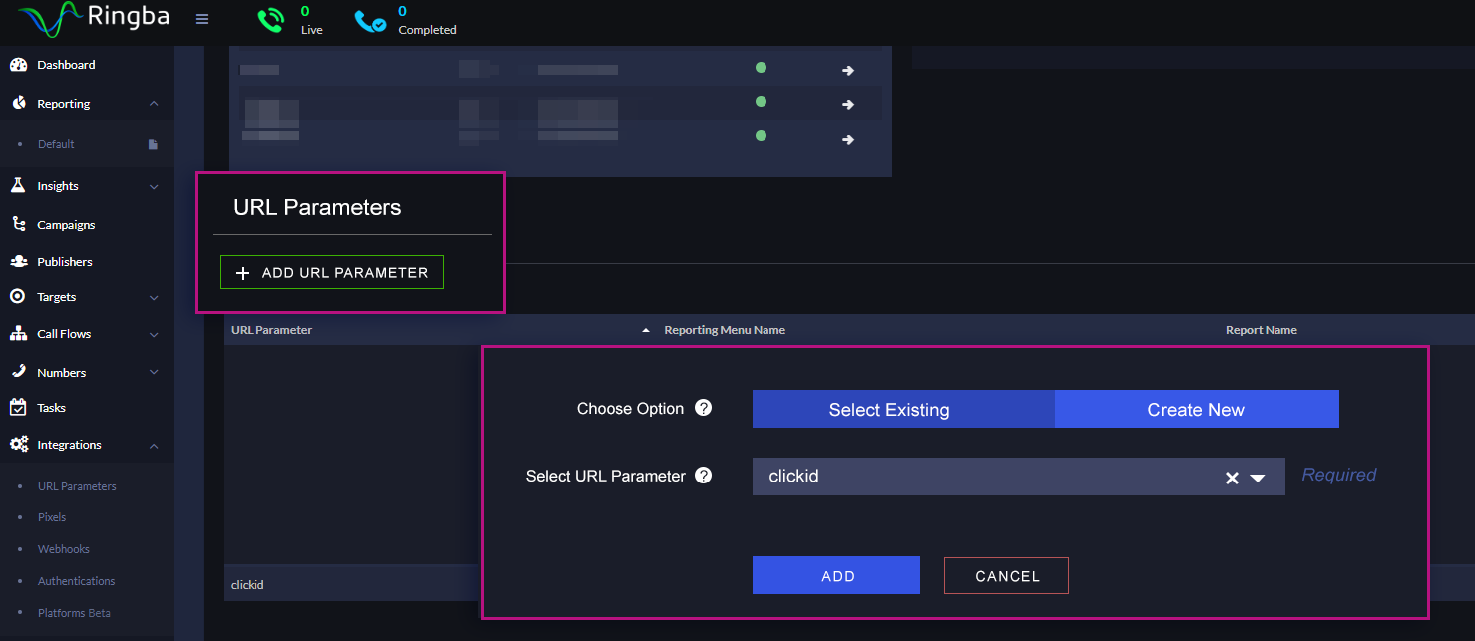The width and height of the screenshot is (1475, 641).
Task: Click help icon beside Choose Option
Action: [x=704, y=408]
